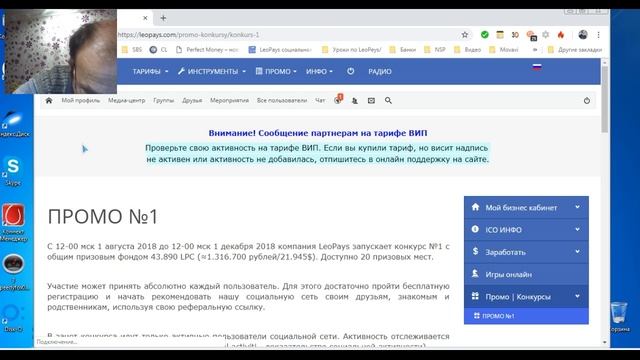Click the ПРОМО №1 page heading
Viewport: 640px width, 360px height.
tap(102, 216)
